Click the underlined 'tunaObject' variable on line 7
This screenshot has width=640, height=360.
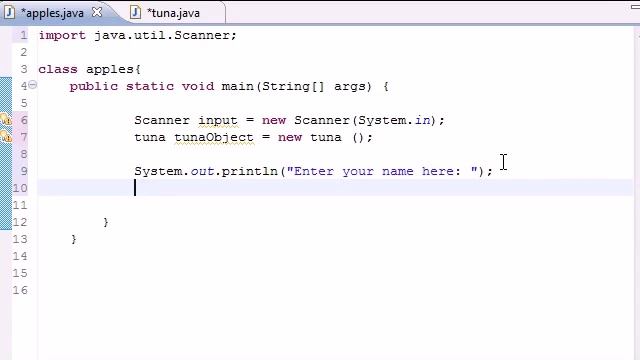[x=214, y=138]
